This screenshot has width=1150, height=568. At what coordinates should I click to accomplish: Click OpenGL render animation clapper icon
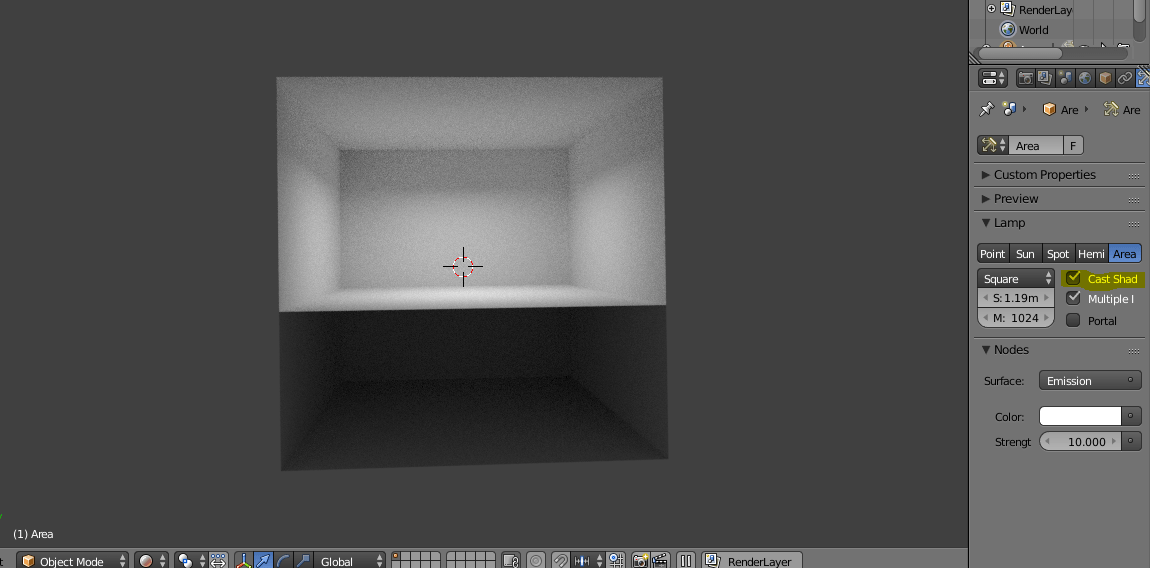(660, 561)
